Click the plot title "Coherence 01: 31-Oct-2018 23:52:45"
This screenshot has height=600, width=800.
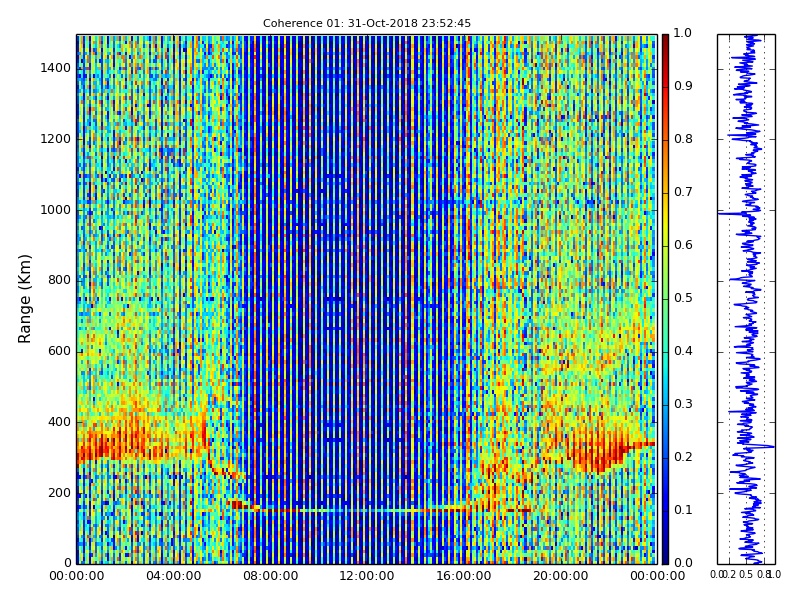click(367, 23)
